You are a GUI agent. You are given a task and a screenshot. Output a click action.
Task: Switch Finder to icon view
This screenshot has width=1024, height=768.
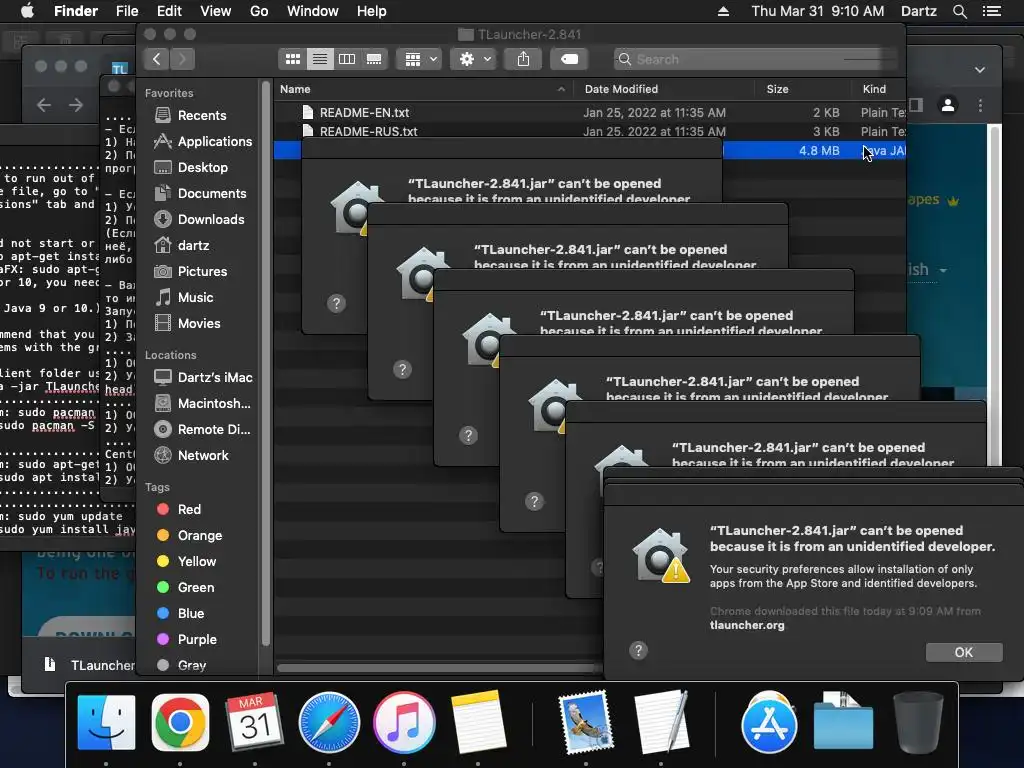click(293, 59)
